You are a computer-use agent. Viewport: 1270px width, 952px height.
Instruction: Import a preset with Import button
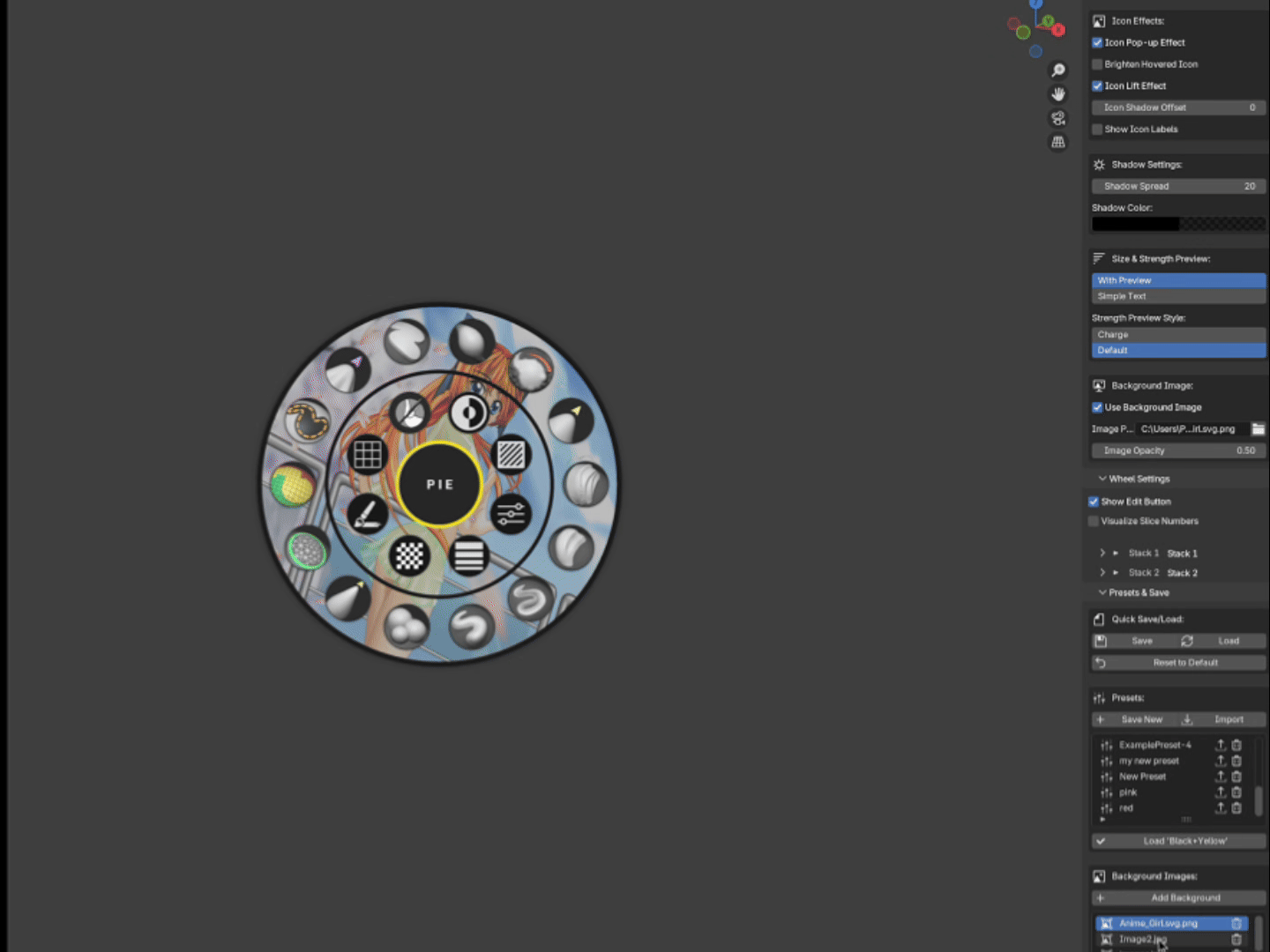[1221, 719]
